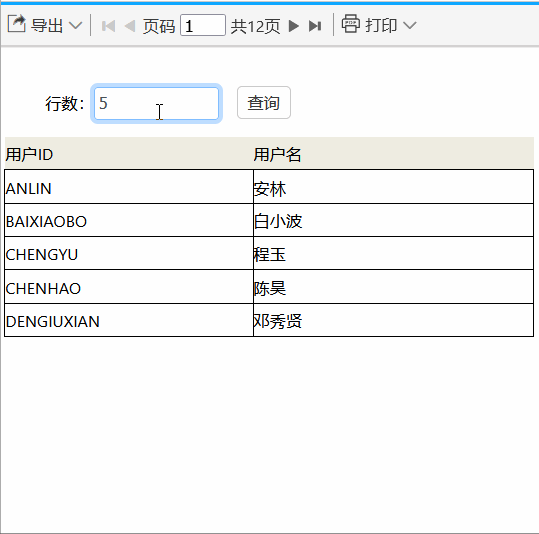Click the 行数 label
This screenshot has width=539, height=534.
click(65, 103)
